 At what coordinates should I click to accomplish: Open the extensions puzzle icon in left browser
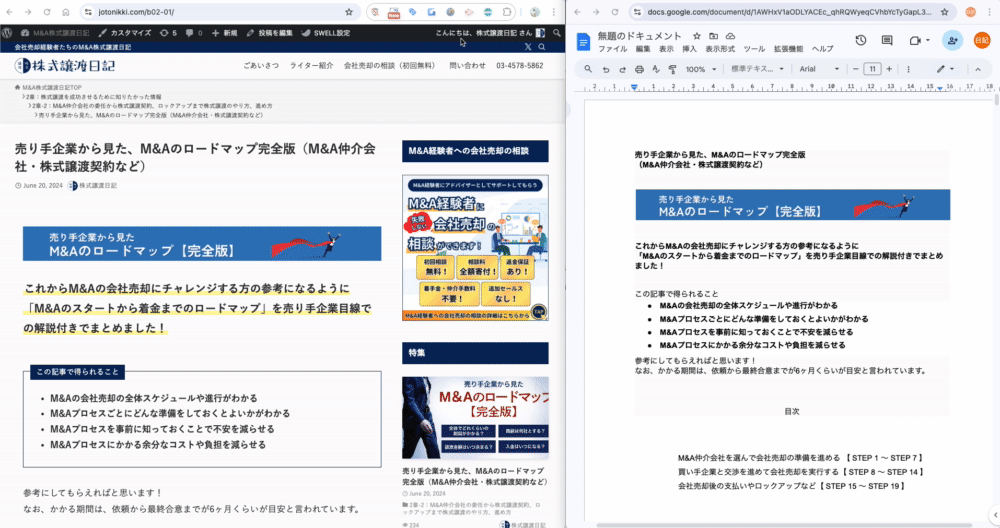507,11
